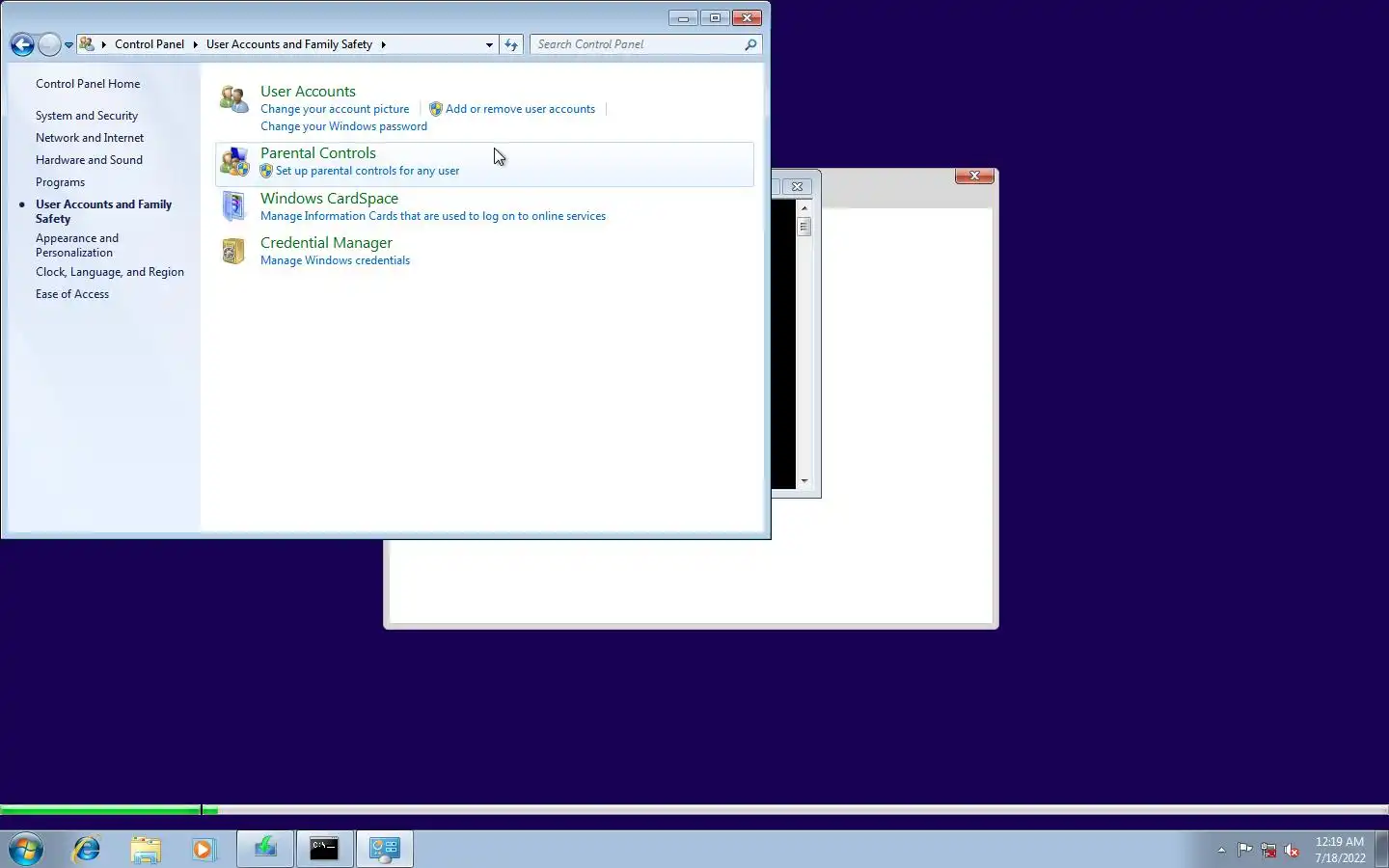Click the Refresh button beside address bar
Viewport: 1389px width, 868px height.
511,44
